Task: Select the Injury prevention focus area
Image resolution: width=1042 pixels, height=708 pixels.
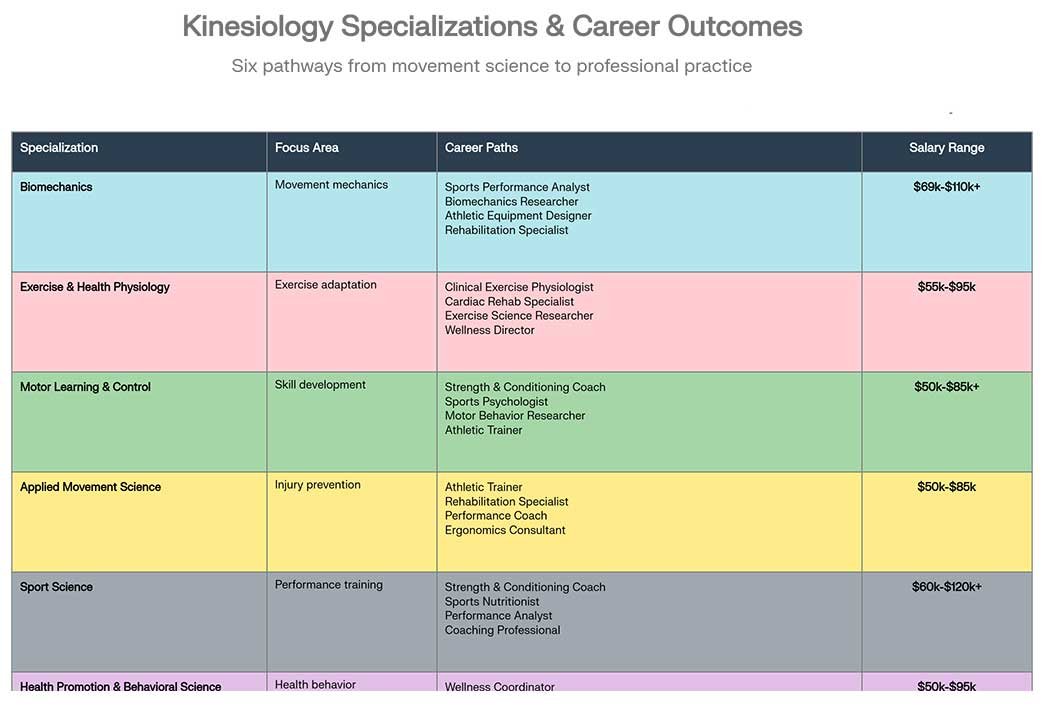Action: click(318, 485)
